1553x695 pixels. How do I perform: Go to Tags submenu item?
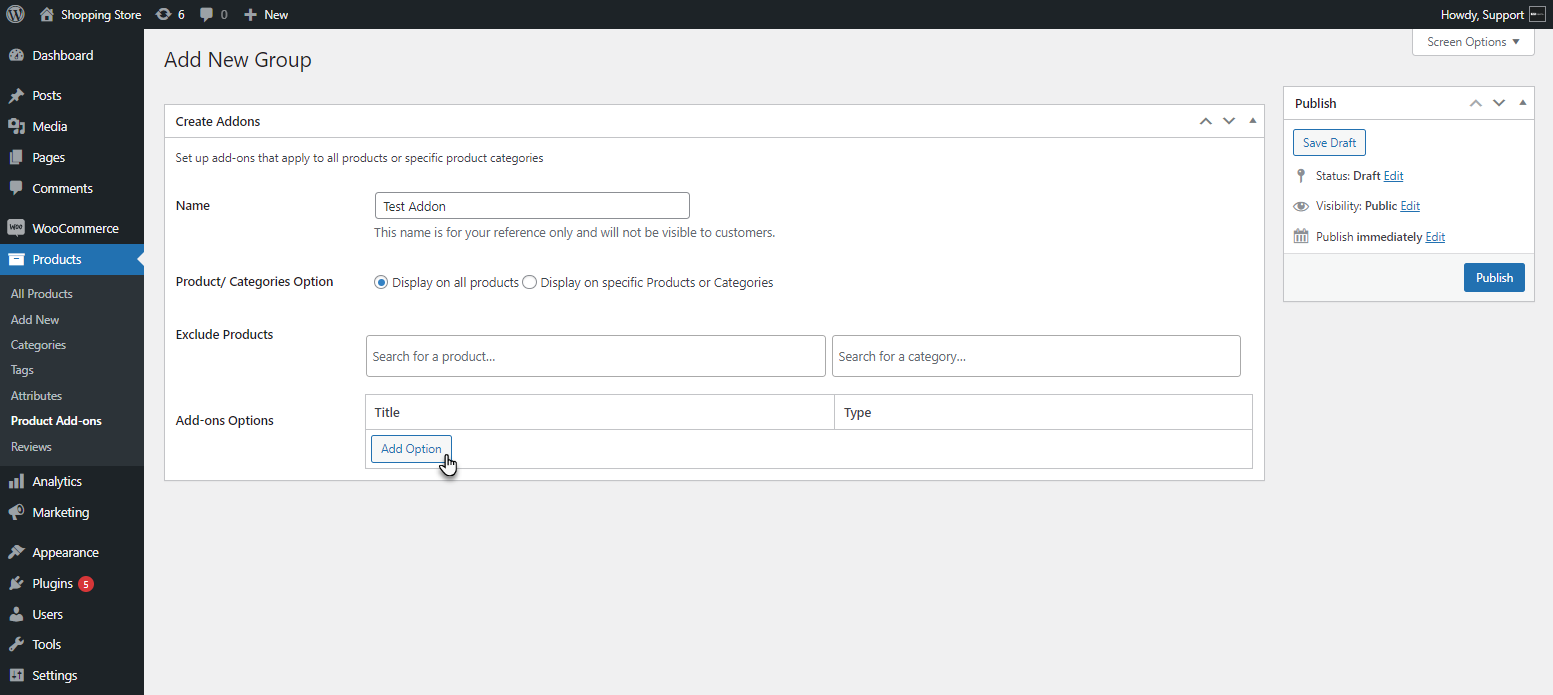tap(22, 370)
